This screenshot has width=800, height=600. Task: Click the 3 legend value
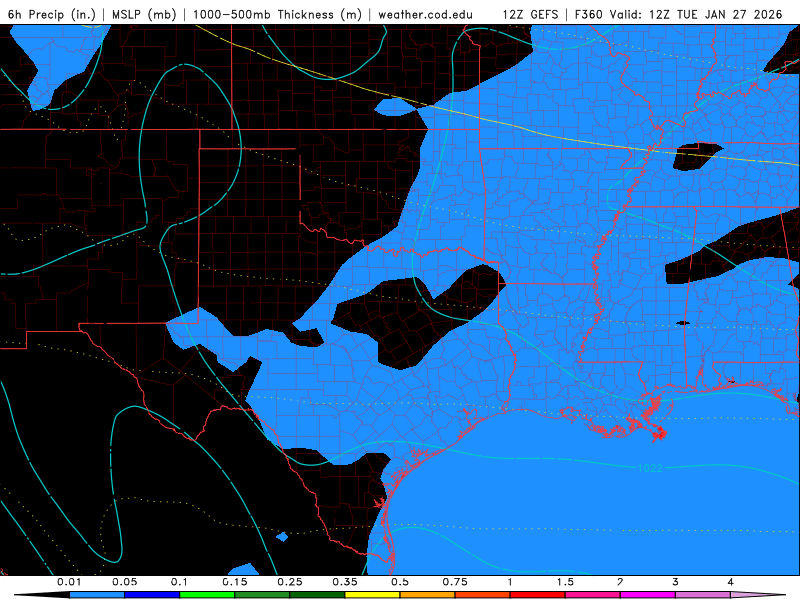coord(676,582)
